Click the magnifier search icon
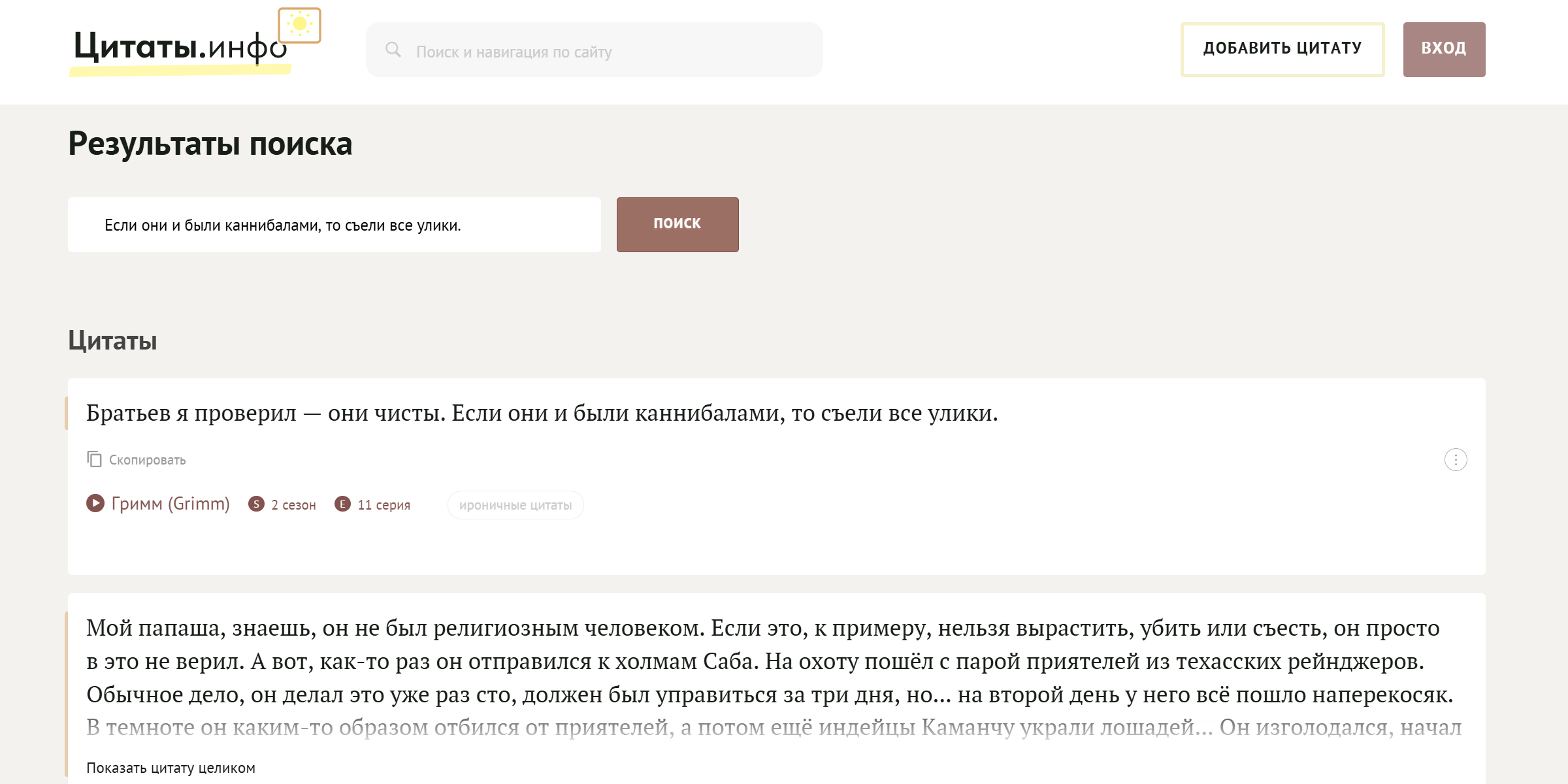This screenshot has height=784, width=1568. point(395,50)
